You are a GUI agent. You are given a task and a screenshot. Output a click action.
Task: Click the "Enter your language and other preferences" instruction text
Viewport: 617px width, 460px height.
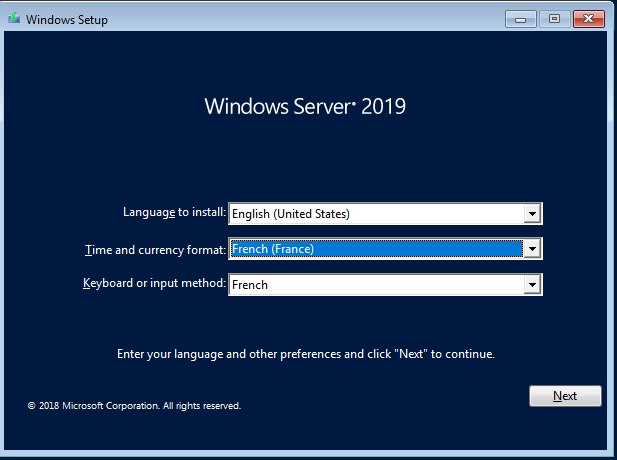(306, 354)
